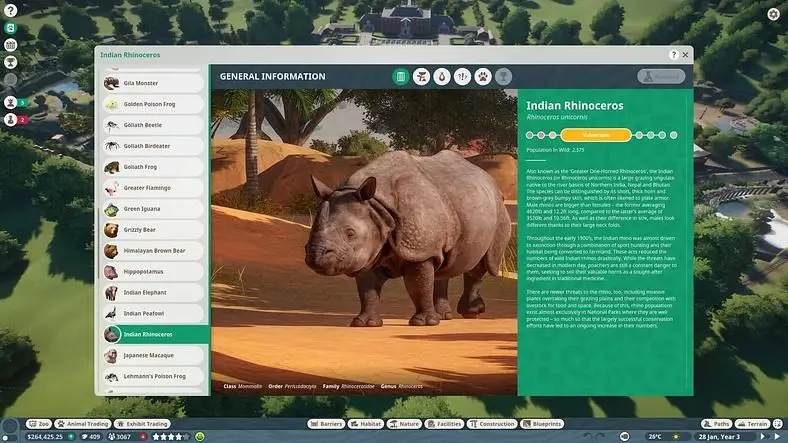Open the Construction build menu
The image size is (788, 443).
click(492, 424)
